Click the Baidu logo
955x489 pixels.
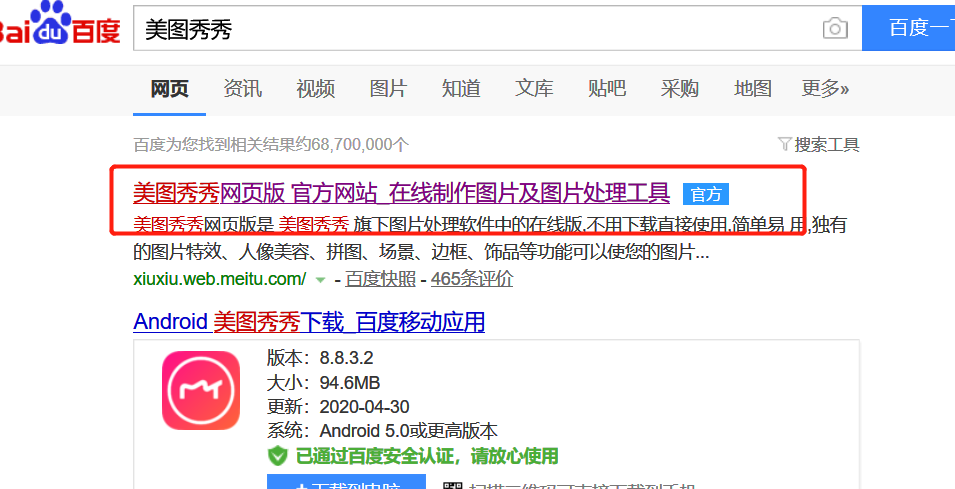click(x=60, y=23)
